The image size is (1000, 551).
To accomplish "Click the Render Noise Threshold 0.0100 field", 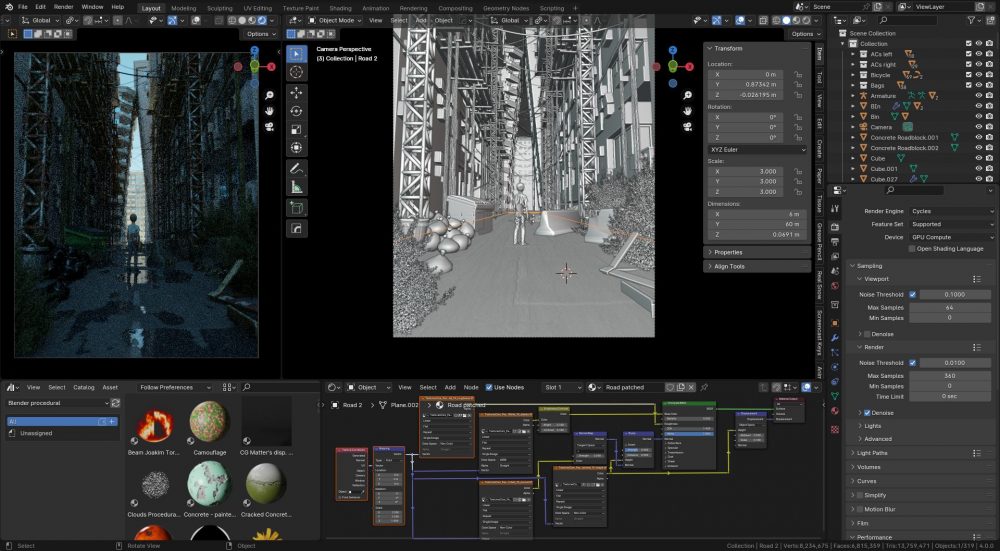I will pos(955,363).
